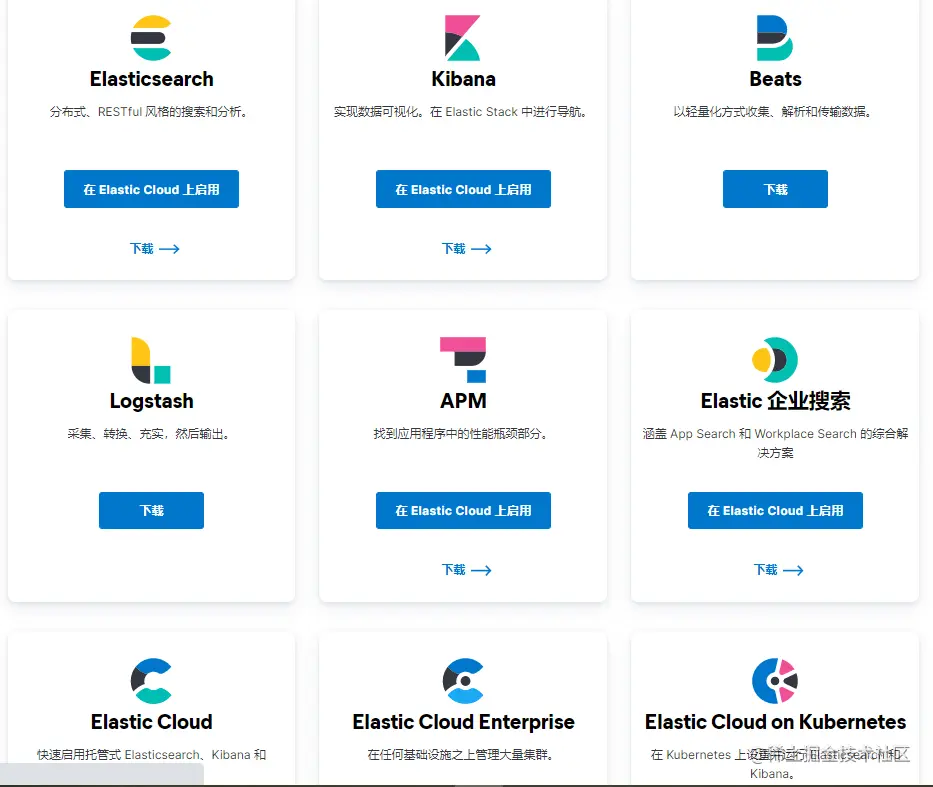Click the Elastic Cloud logo icon
933x787 pixels.
[151, 681]
